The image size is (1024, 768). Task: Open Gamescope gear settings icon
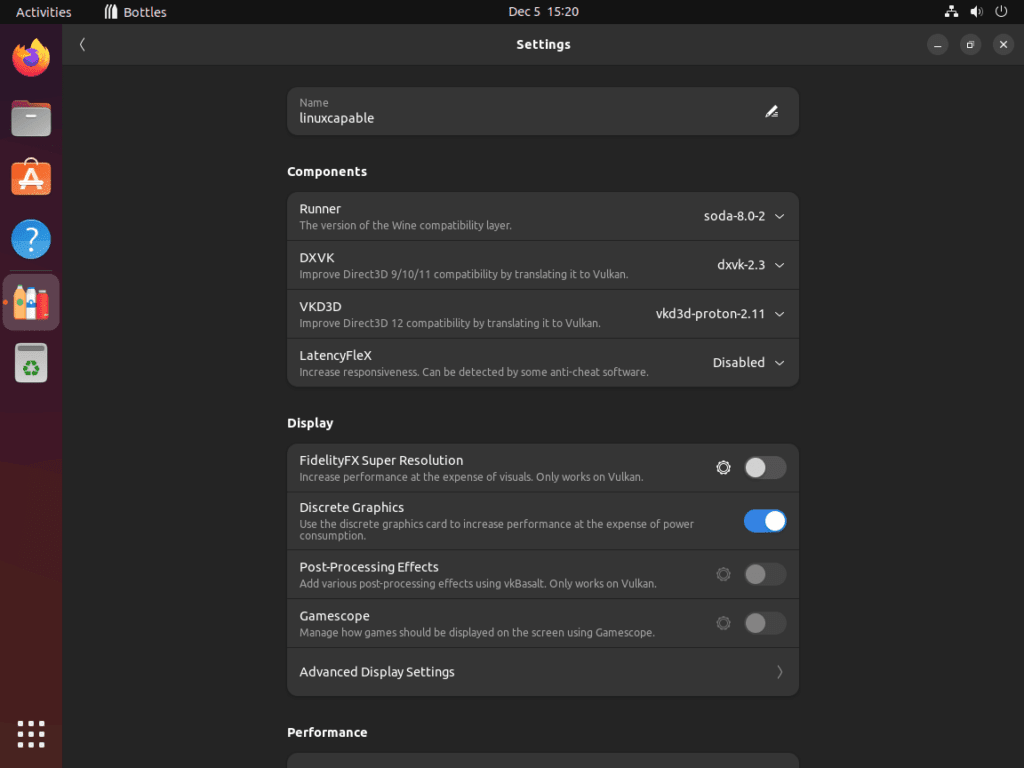click(x=723, y=622)
